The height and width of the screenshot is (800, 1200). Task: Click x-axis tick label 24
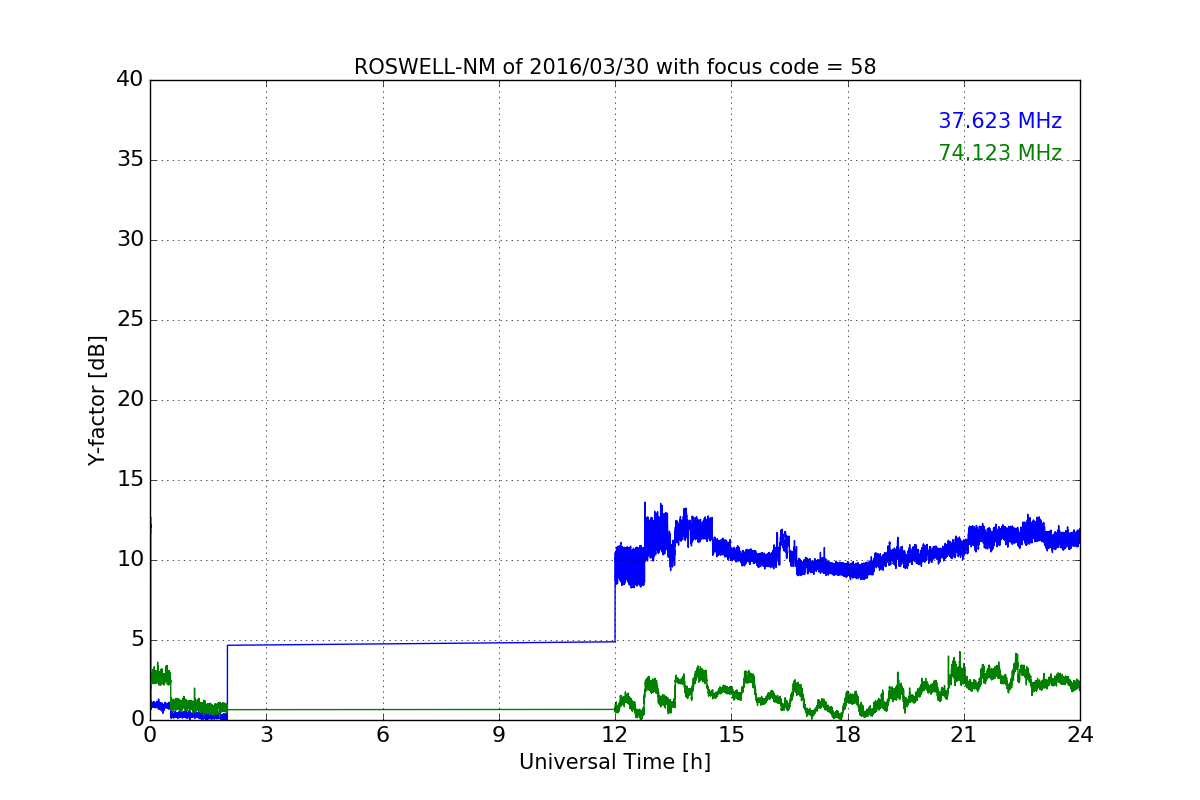pyautogui.click(x=1080, y=735)
